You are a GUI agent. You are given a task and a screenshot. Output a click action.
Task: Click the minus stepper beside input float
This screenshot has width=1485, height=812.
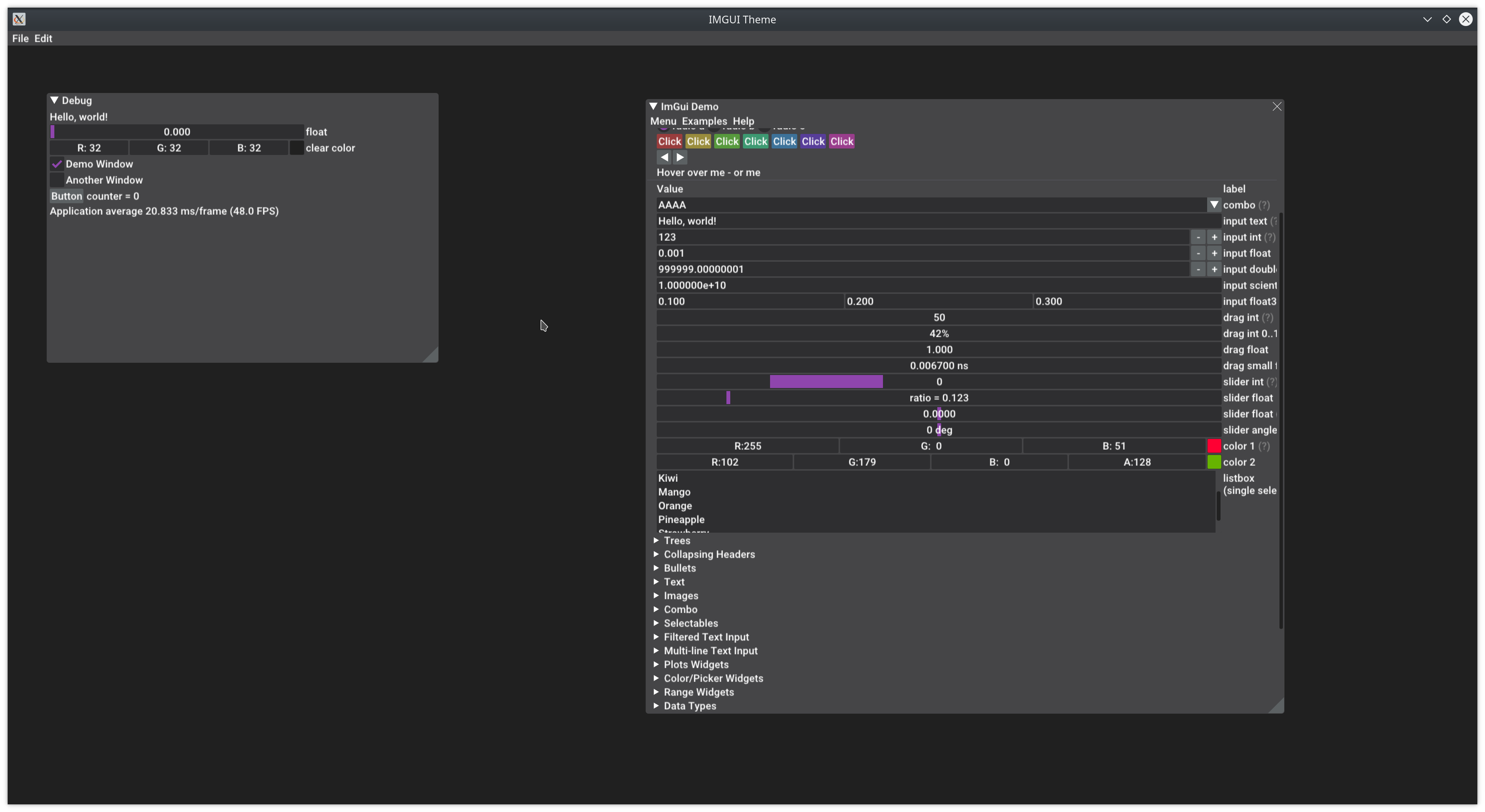[x=1198, y=253]
